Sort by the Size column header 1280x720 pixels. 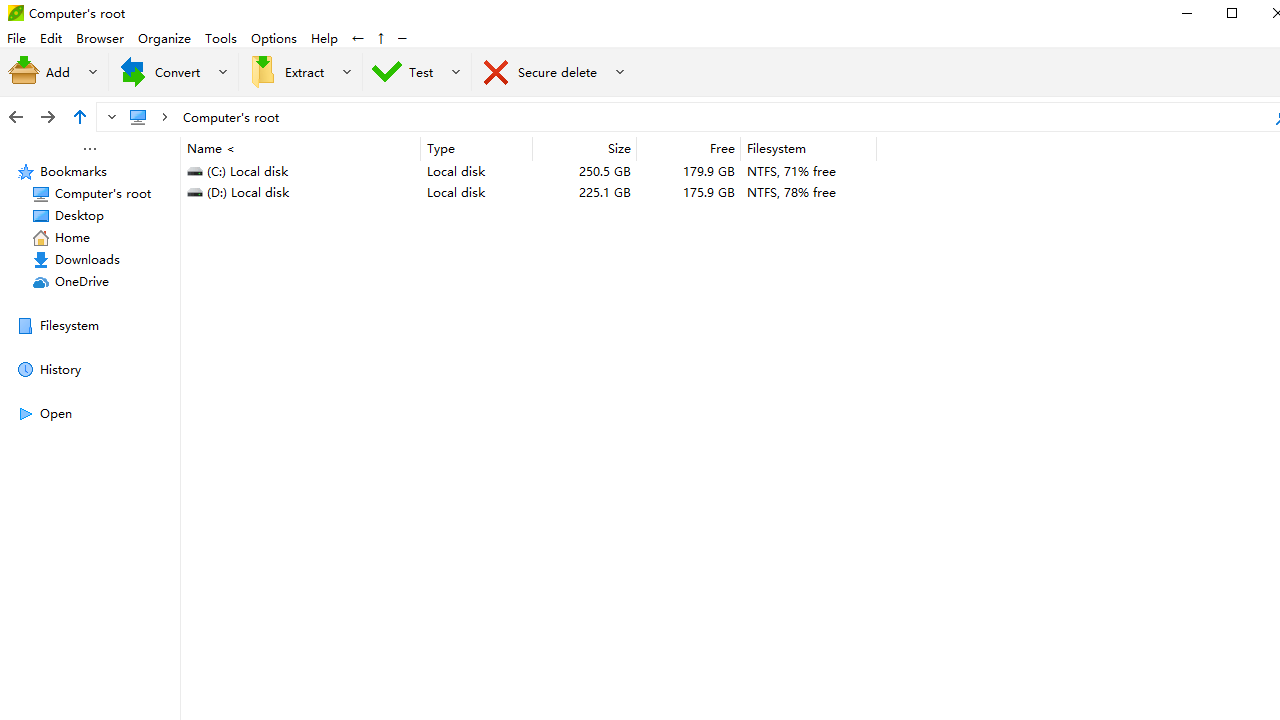pyautogui.click(x=585, y=149)
